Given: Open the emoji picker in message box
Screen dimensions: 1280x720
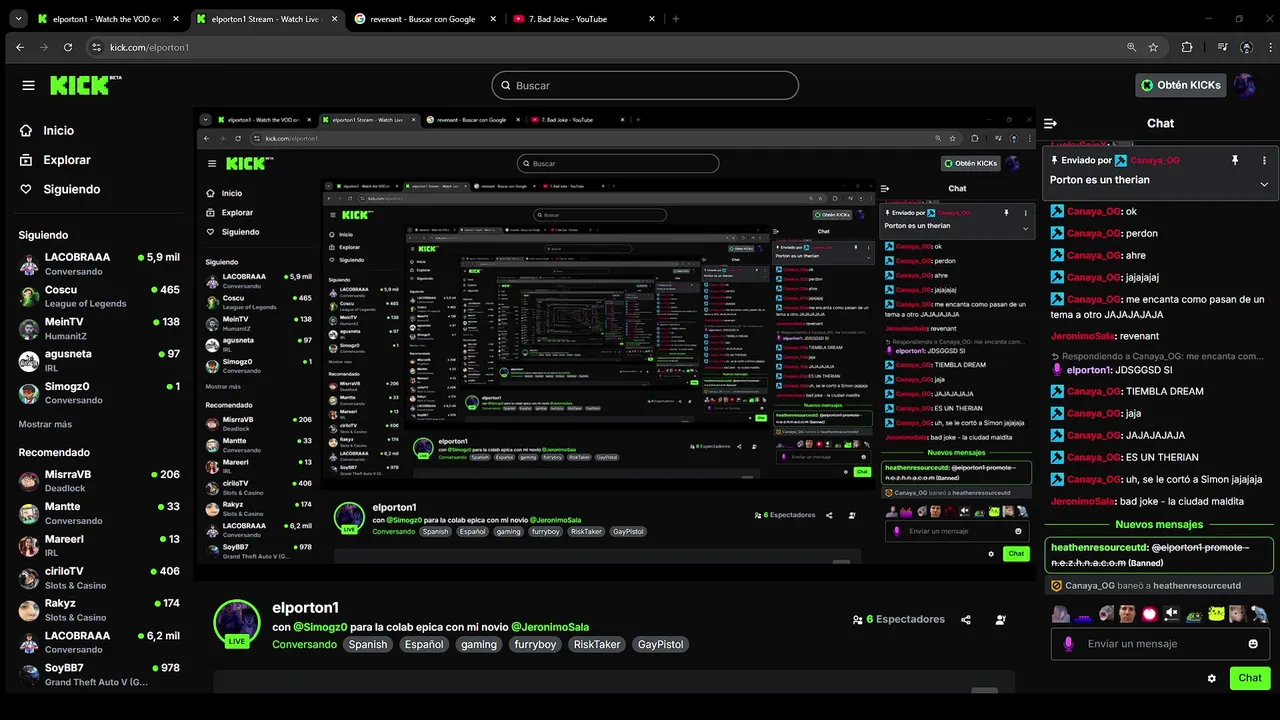Looking at the screenshot, I should pos(1253,644).
